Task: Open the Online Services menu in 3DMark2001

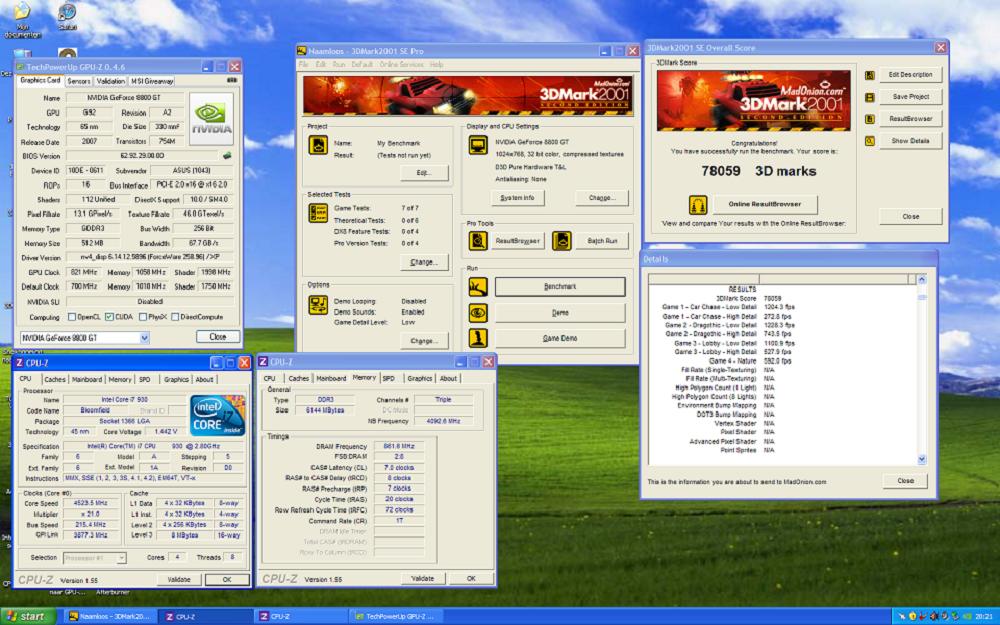Action: [x=401, y=64]
